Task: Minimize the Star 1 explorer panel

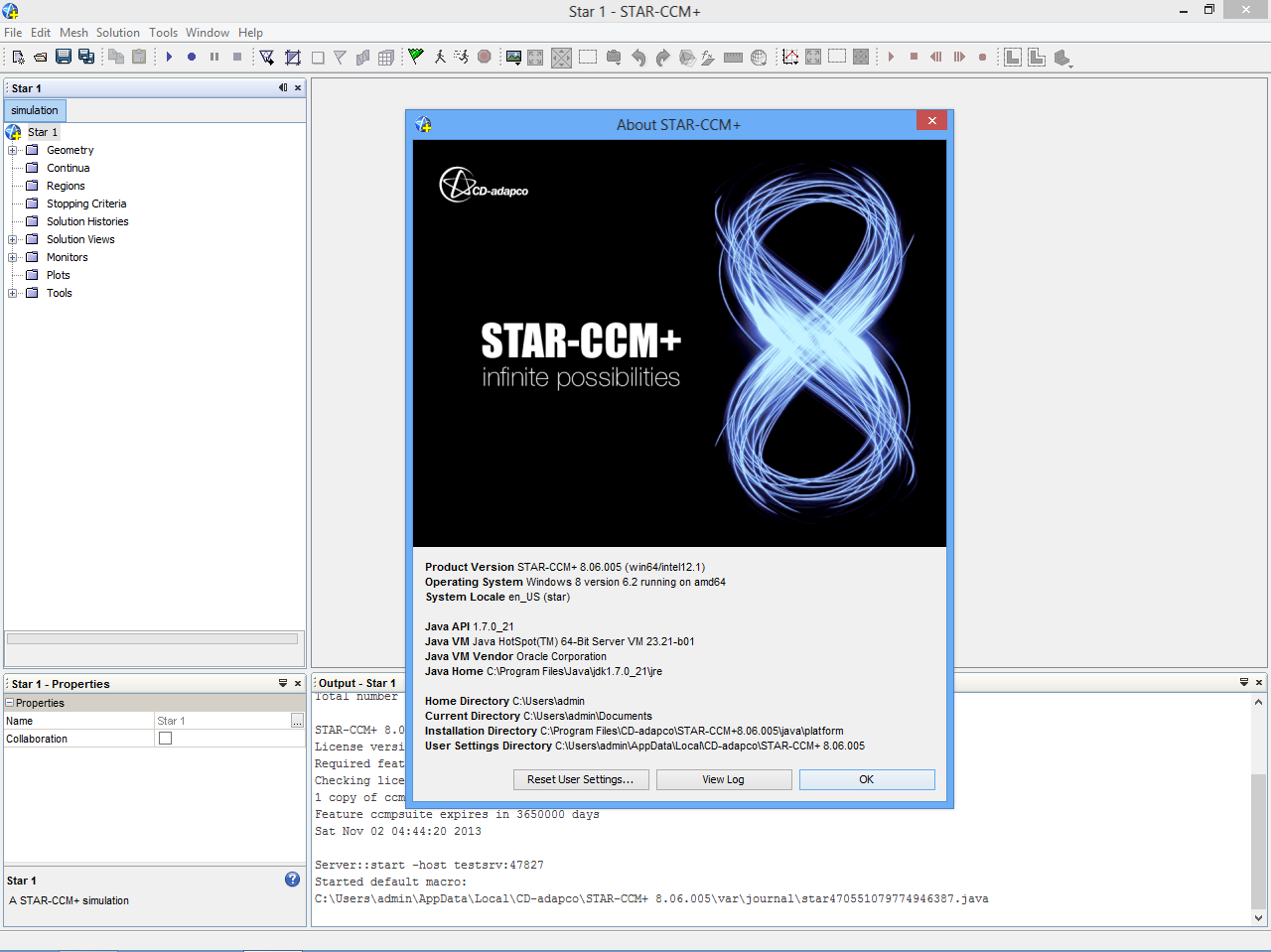Action: click(283, 87)
